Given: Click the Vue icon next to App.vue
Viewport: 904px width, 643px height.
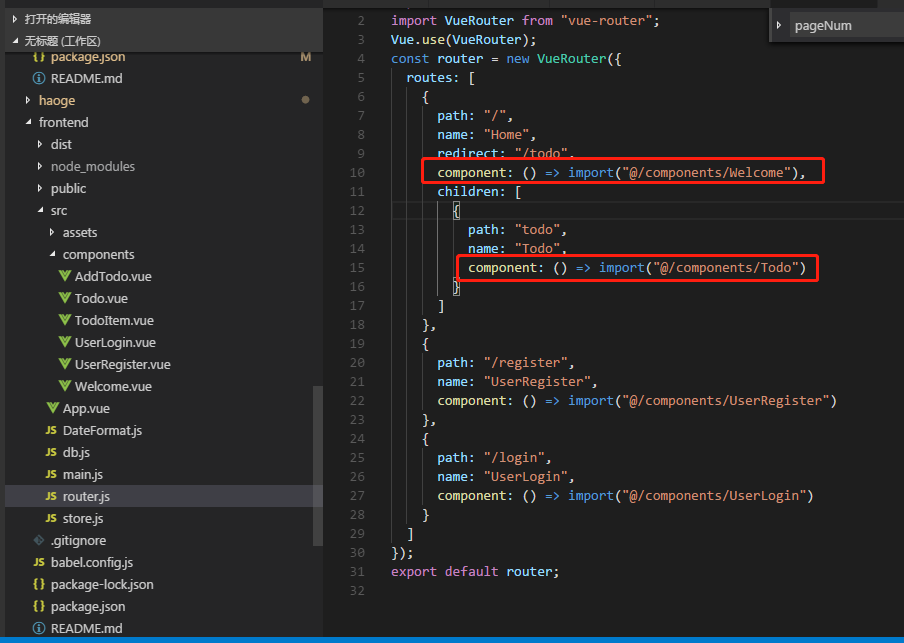Looking at the screenshot, I should pyautogui.click(x=53, y=409).
